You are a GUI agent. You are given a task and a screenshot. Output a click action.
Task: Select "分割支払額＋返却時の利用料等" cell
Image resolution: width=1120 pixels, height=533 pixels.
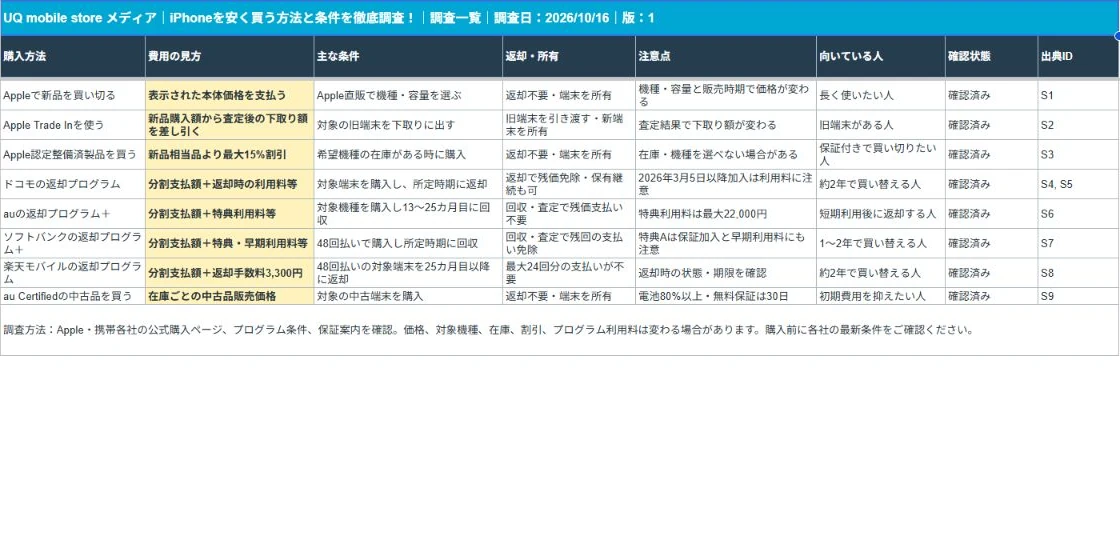tap(229, 184)
